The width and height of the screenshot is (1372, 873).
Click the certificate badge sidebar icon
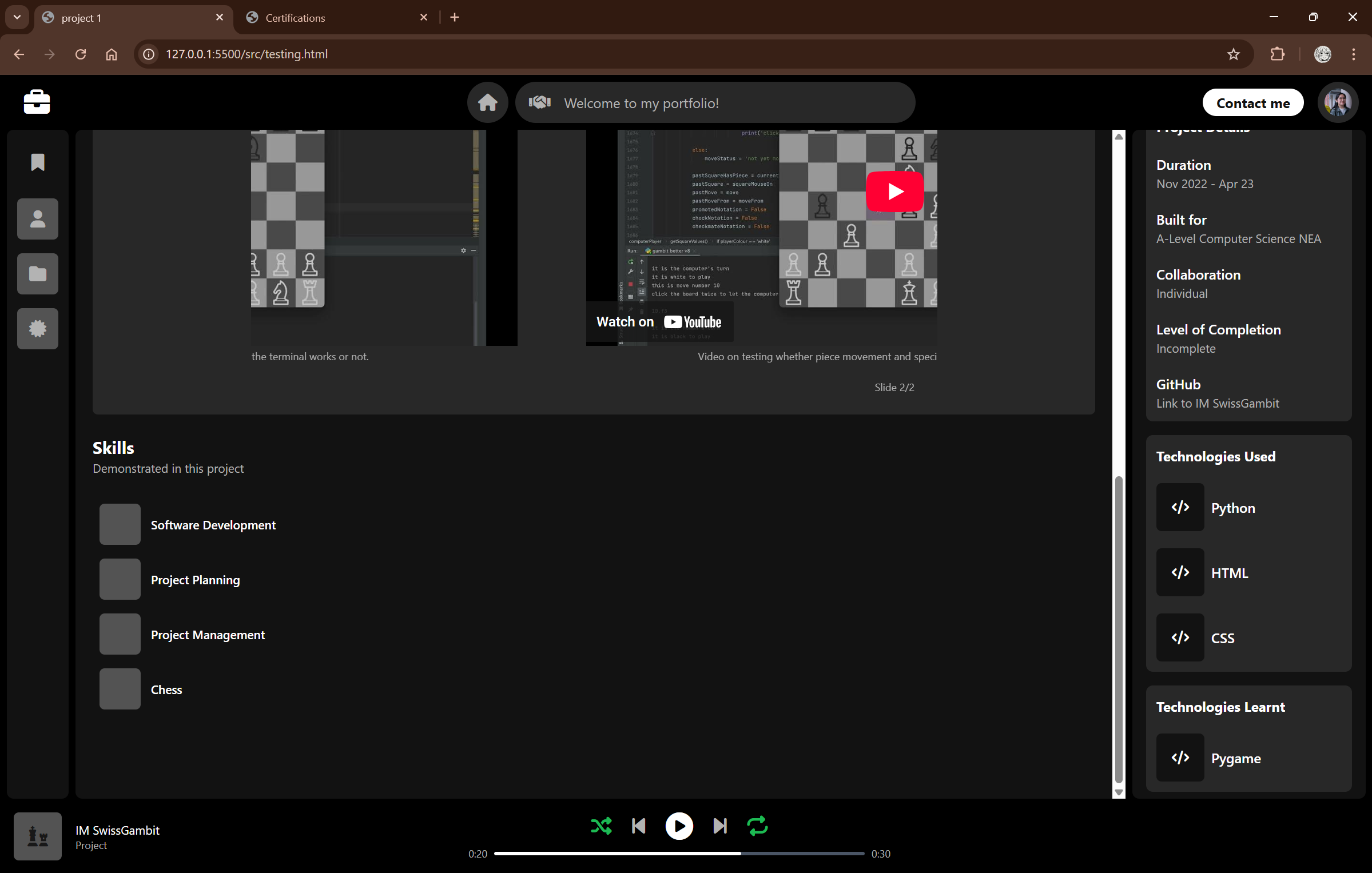coord(38,329)
